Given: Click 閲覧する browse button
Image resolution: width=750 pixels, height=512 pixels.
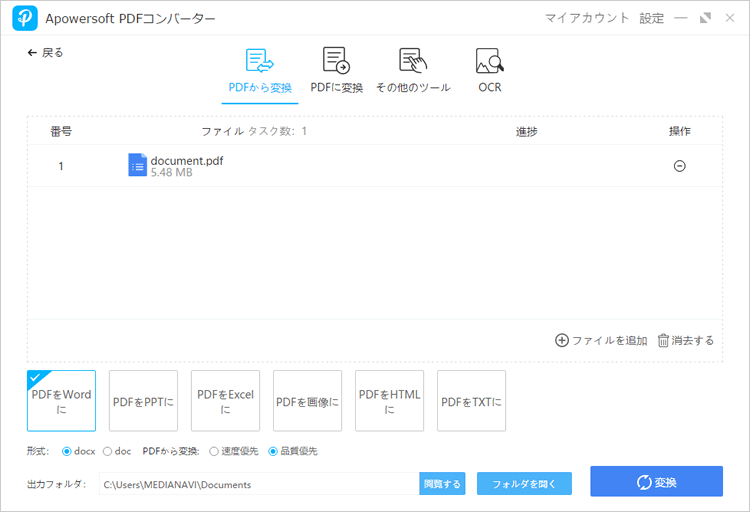Looking at the screenshot, I should [x=442, y=484].
